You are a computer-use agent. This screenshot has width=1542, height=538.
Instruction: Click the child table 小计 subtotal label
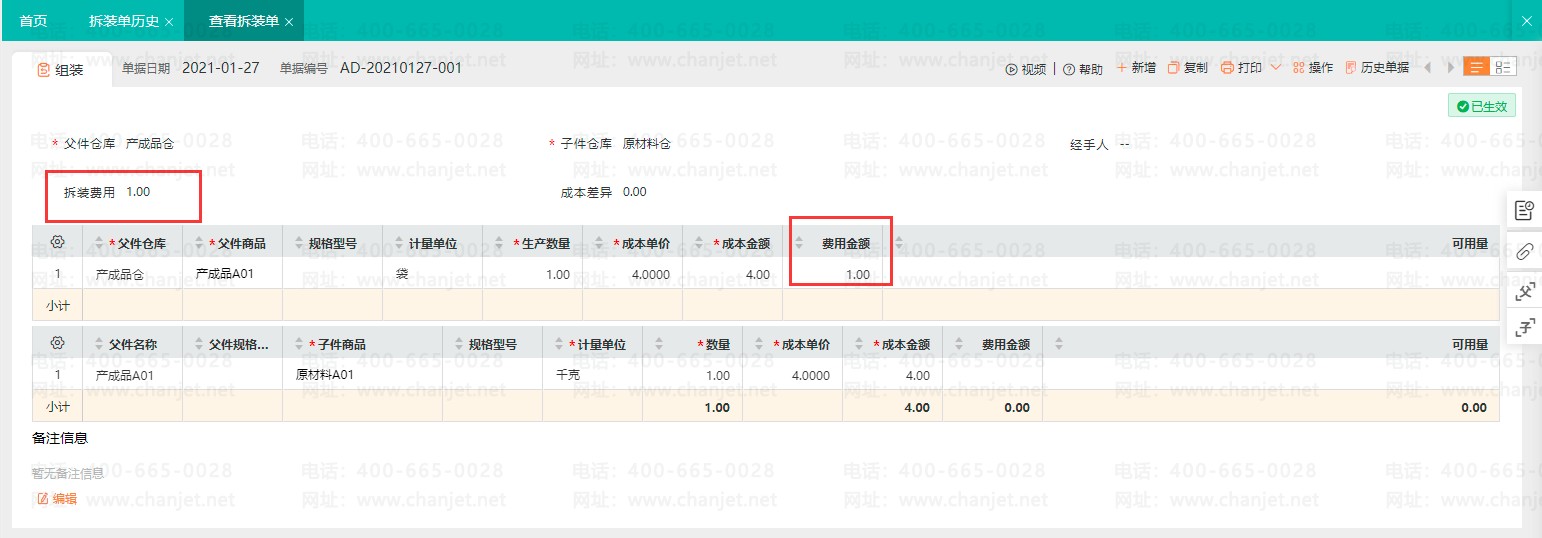[58, 407]
